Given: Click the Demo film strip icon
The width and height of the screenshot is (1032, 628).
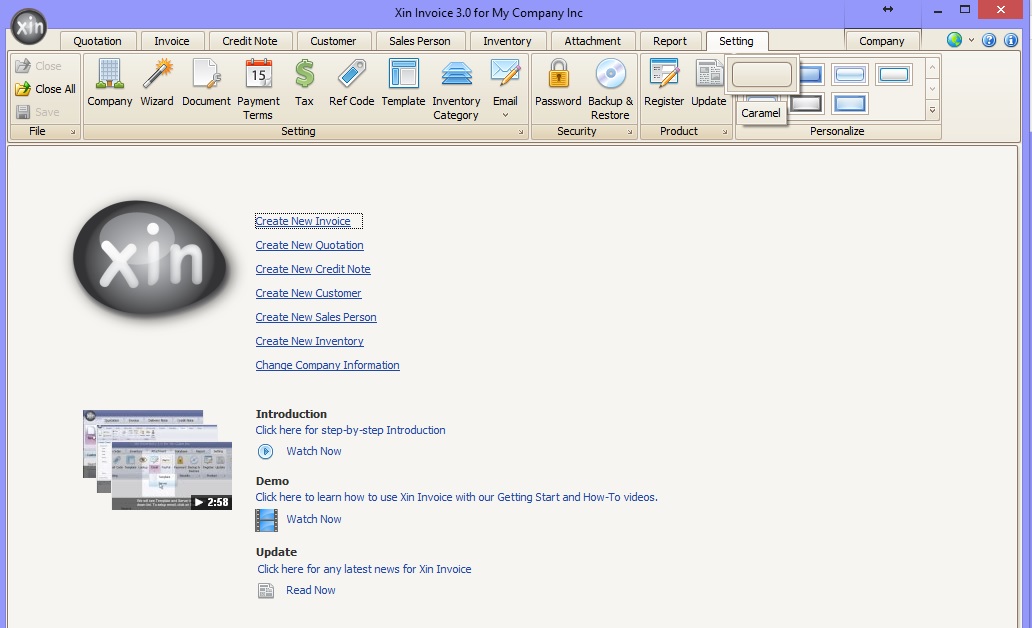Looking at the screenshot, I should [x=267, y=520].
